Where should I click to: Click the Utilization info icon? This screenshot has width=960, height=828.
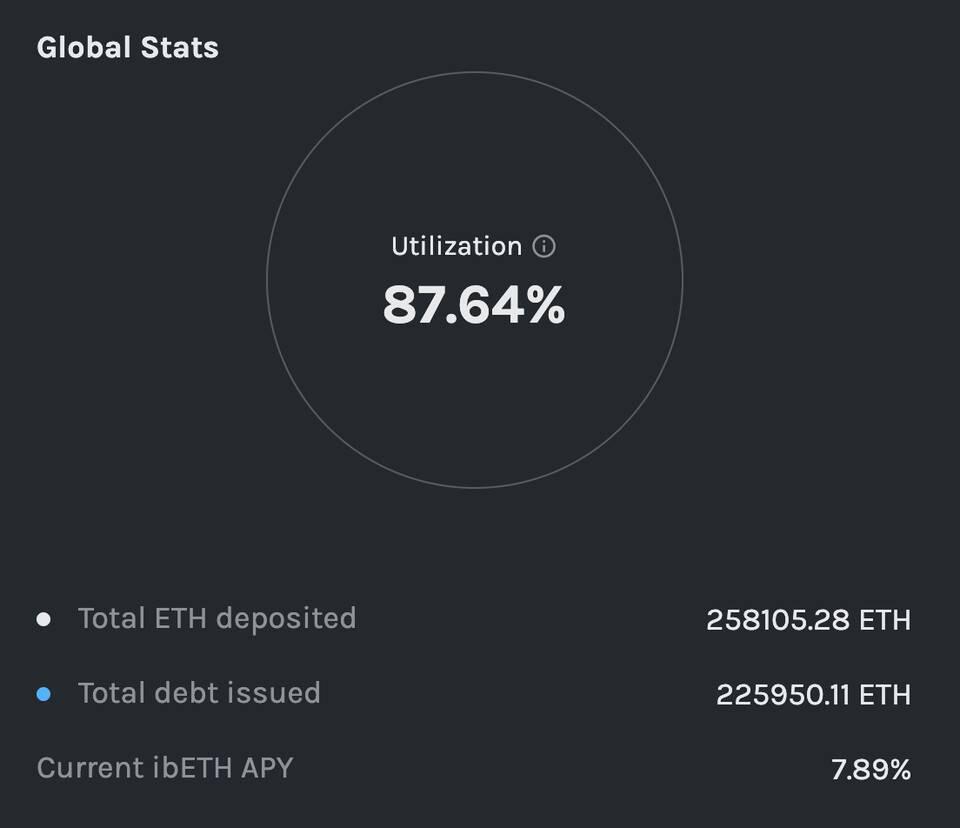pyautogui.click(x=544, y=246)
